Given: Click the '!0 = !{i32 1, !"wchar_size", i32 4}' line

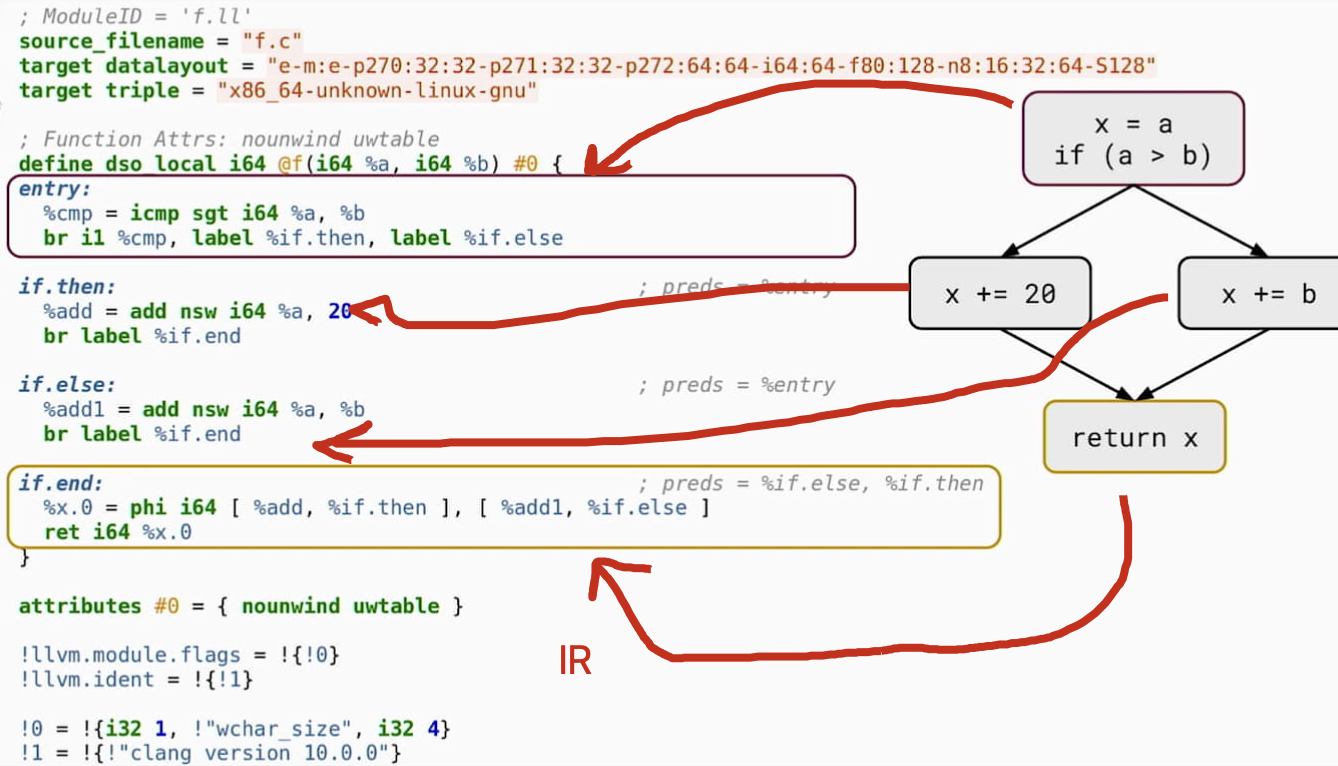Looking at the screenshot, I should point(235,729).
